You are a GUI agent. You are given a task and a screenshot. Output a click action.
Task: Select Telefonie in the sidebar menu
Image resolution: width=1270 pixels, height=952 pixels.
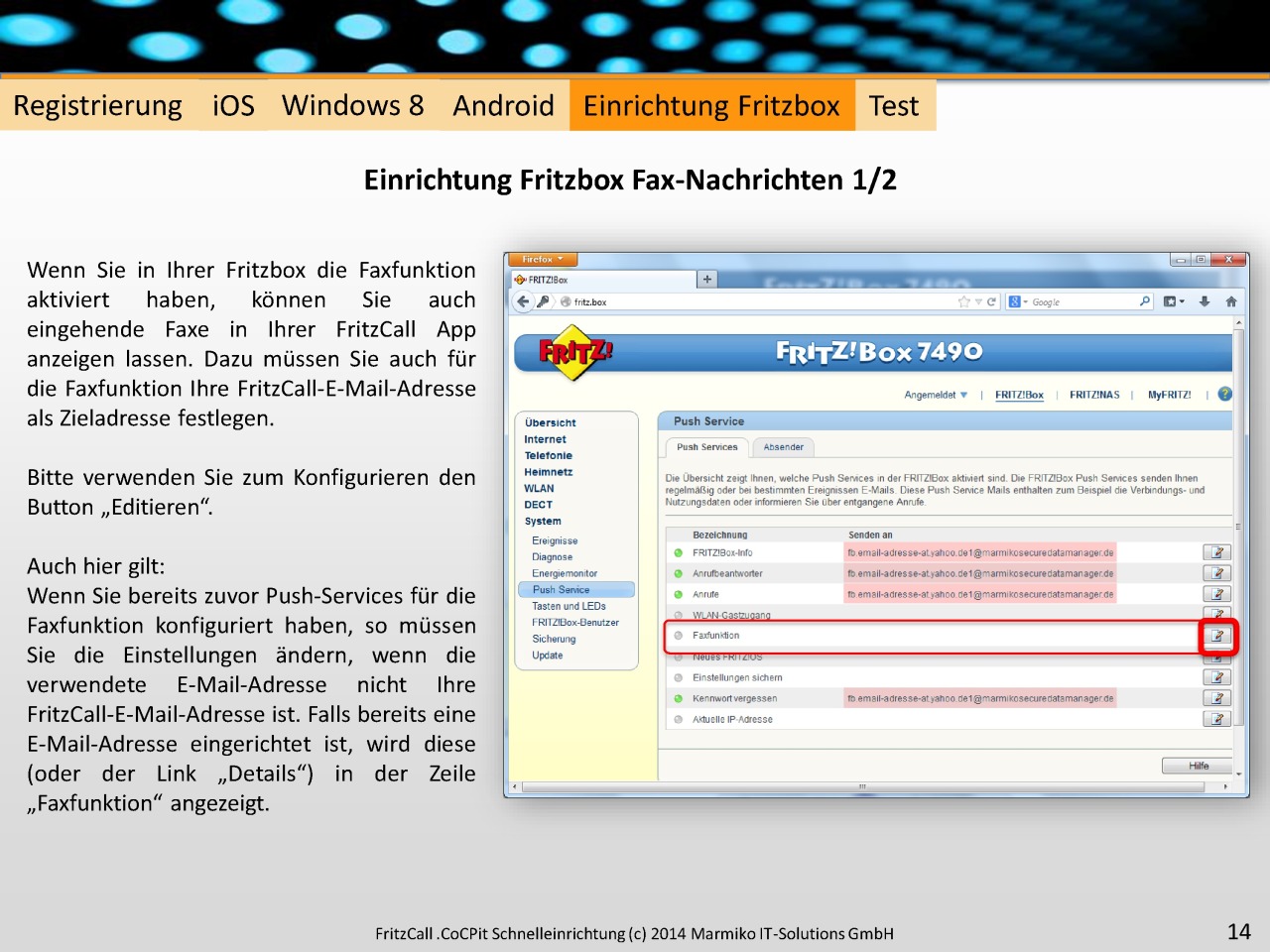coord(548,455)
